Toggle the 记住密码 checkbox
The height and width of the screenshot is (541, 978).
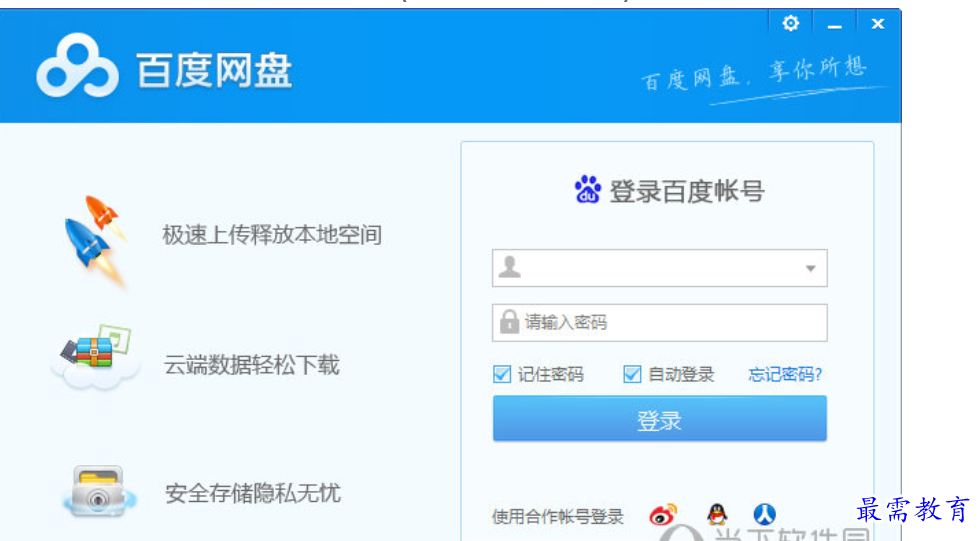[502, 374]
